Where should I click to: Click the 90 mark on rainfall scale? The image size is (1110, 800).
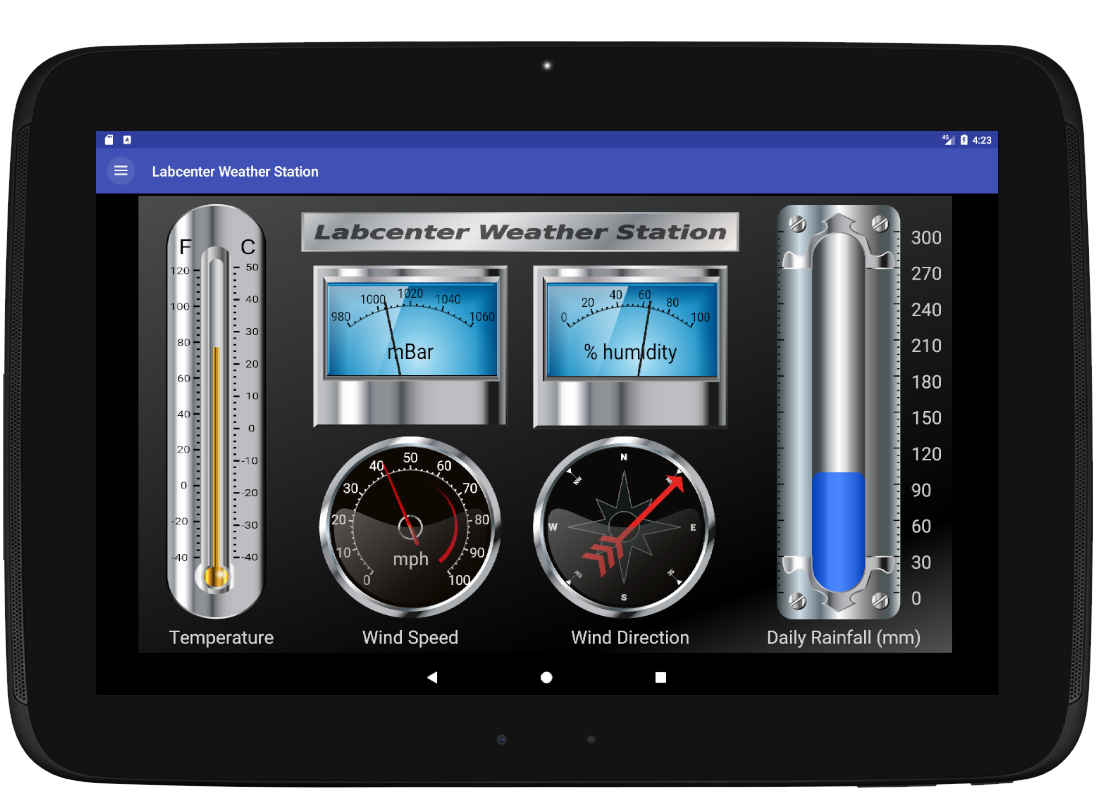921,491
